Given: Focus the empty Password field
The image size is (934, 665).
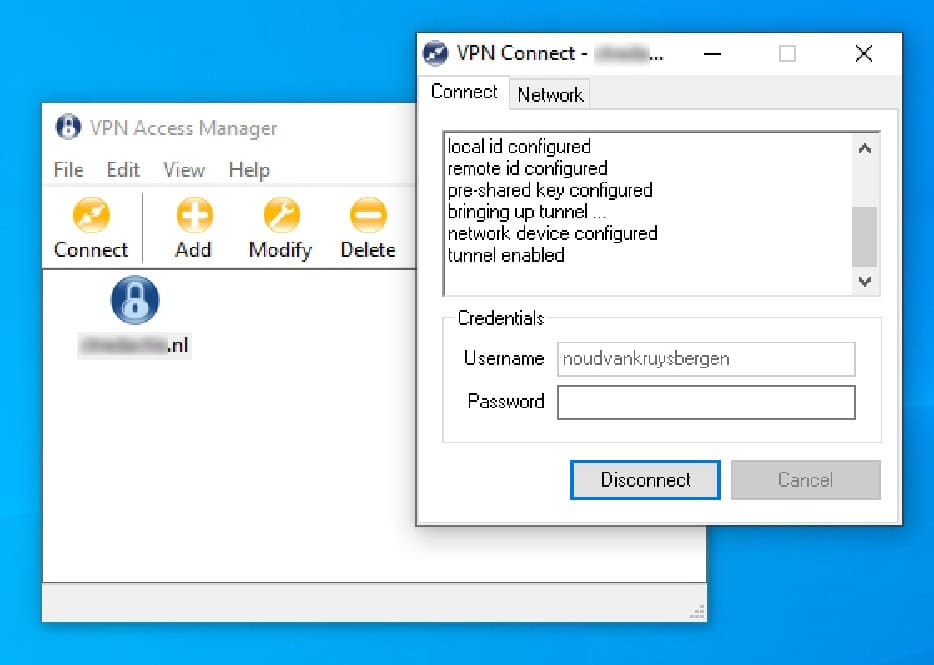Looking at the screenshot, I should click(x=705, y=402).
